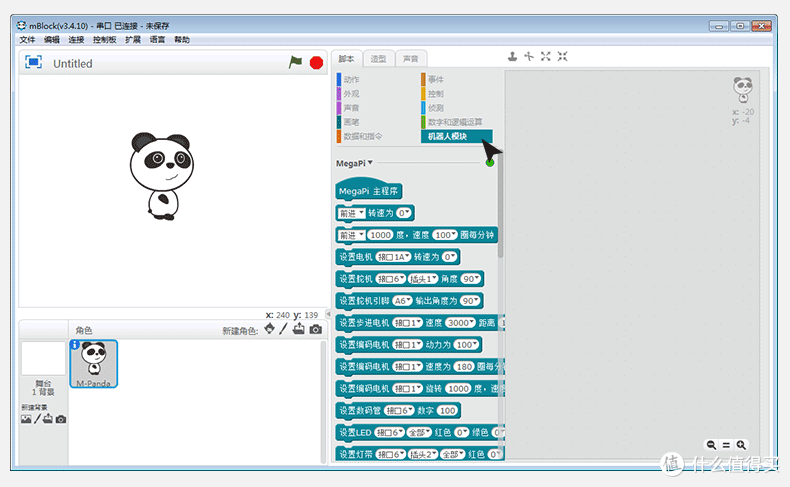Open the 全部 dropdown in the 设置LED block
Screen dimensions: 790x487
pos(420,432)
